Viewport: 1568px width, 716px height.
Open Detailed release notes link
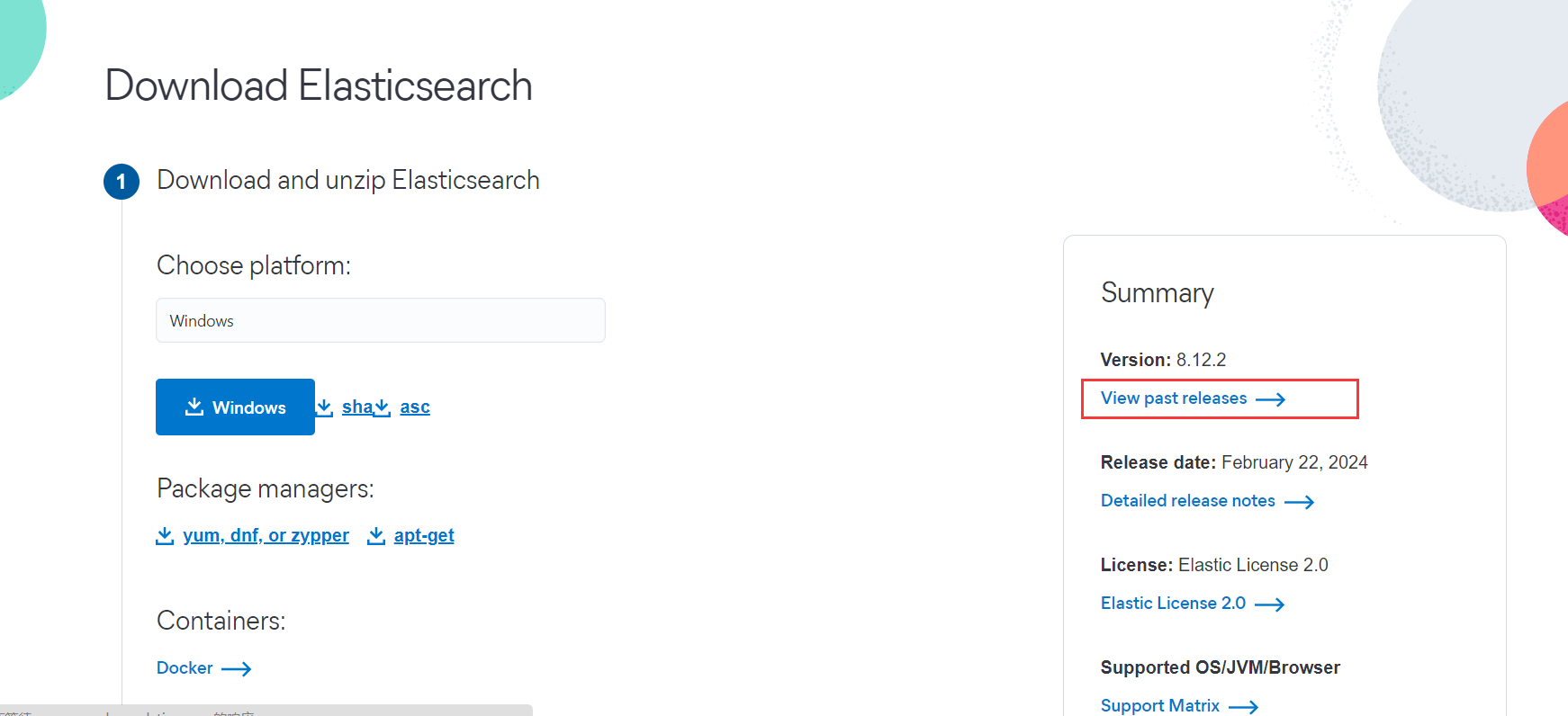coord(1188,500)
